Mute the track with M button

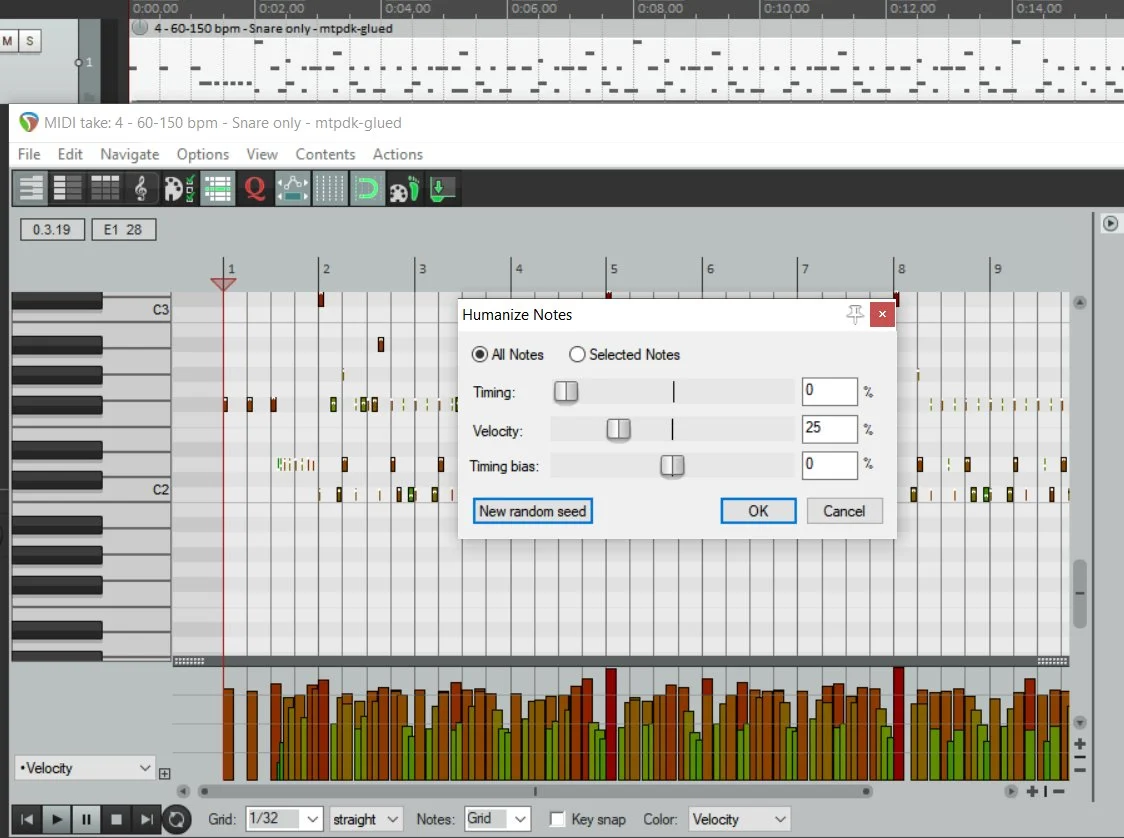[x=8, y=41]
